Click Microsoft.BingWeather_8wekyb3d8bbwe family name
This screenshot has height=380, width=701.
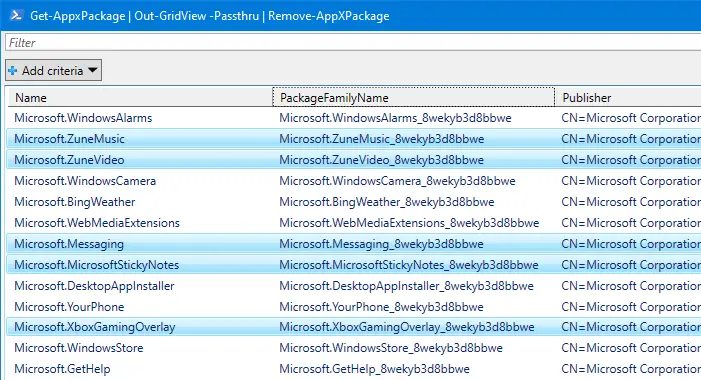pos(387,202)
